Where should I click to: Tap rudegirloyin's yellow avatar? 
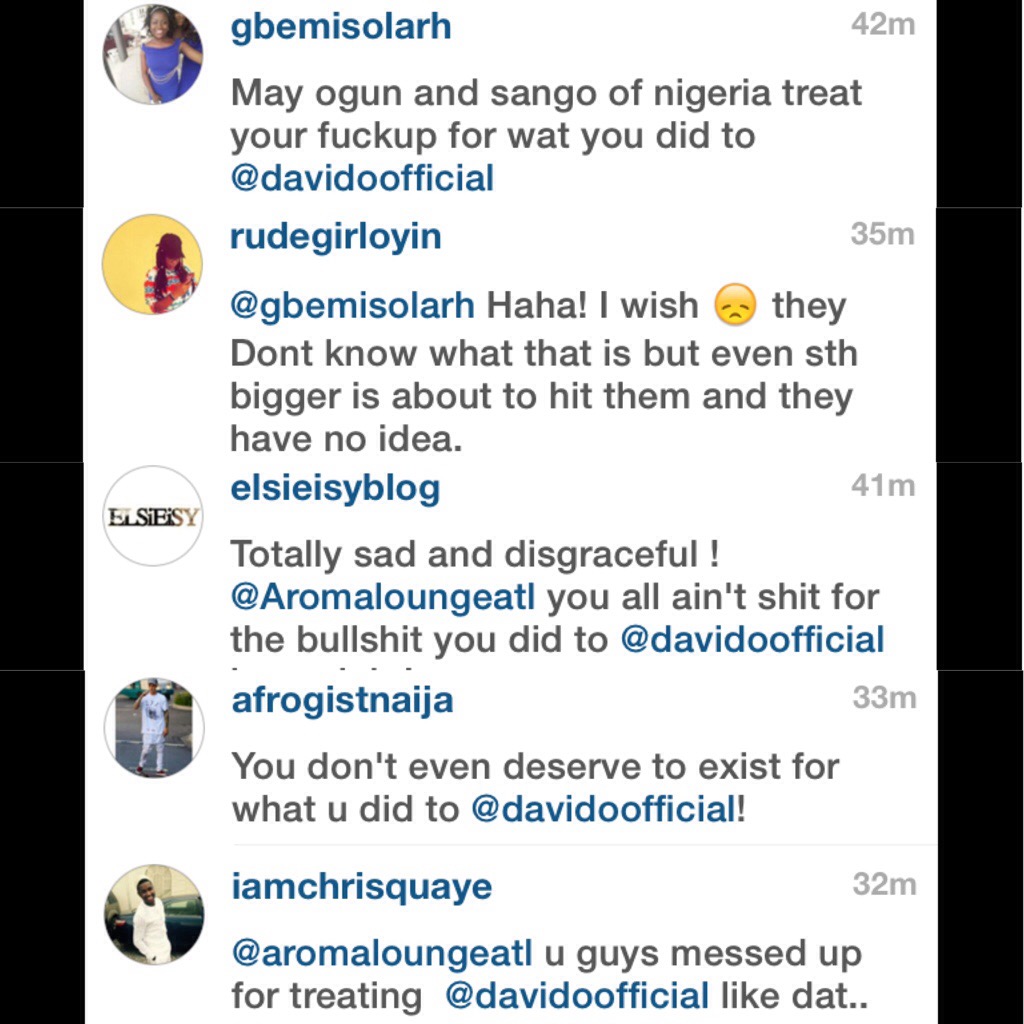(153, 264)
